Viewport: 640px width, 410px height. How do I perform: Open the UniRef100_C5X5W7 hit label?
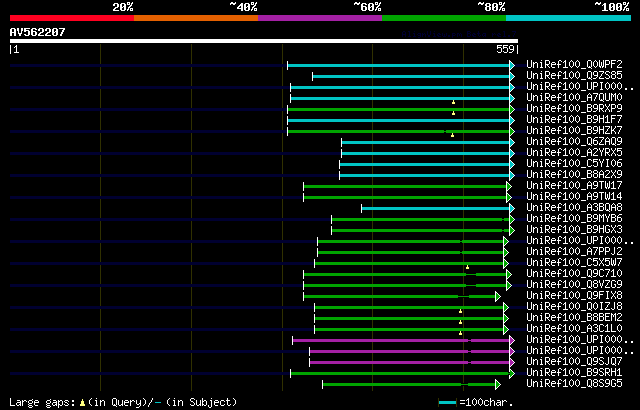coord(574,263)
